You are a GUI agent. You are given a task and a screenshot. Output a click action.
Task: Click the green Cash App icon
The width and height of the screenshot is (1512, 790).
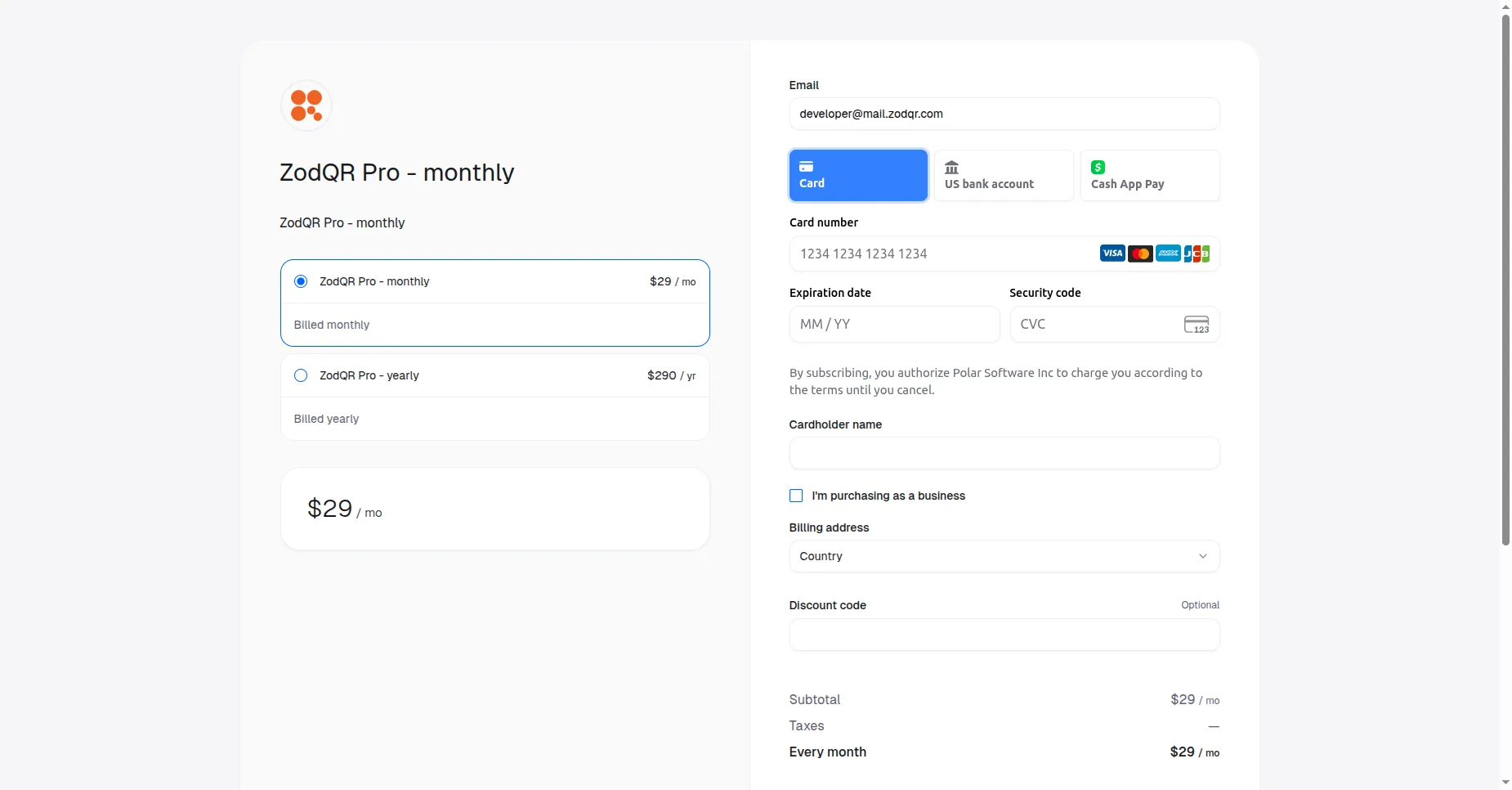1098,167
